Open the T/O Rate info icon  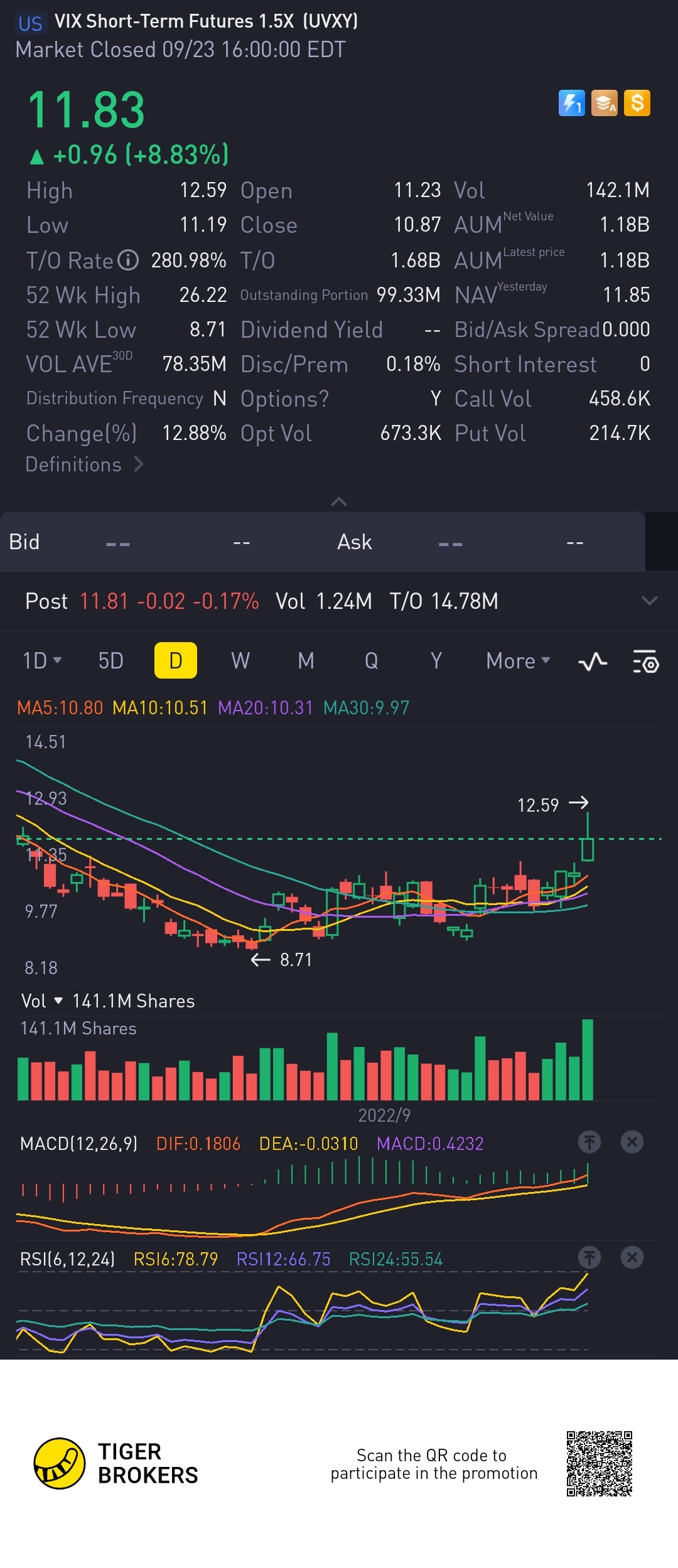(128, 260)
